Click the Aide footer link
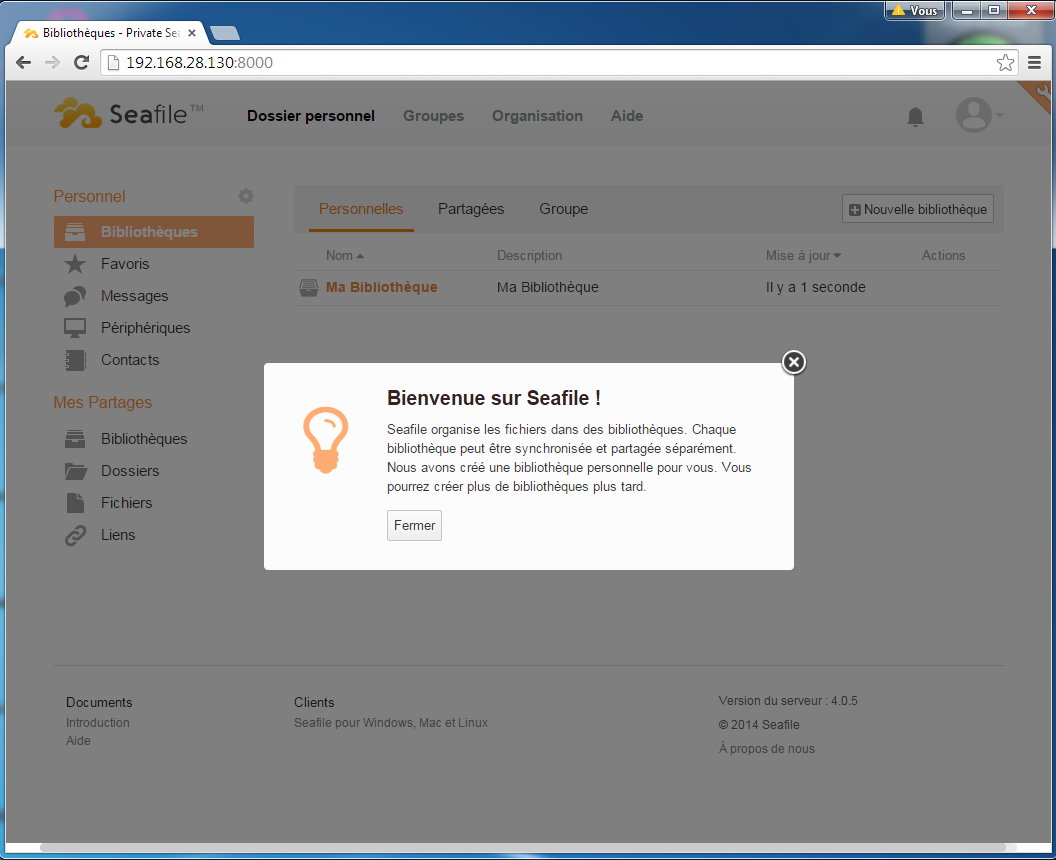1056x860 pixels. pyautogui.click(x=78, y=741)
